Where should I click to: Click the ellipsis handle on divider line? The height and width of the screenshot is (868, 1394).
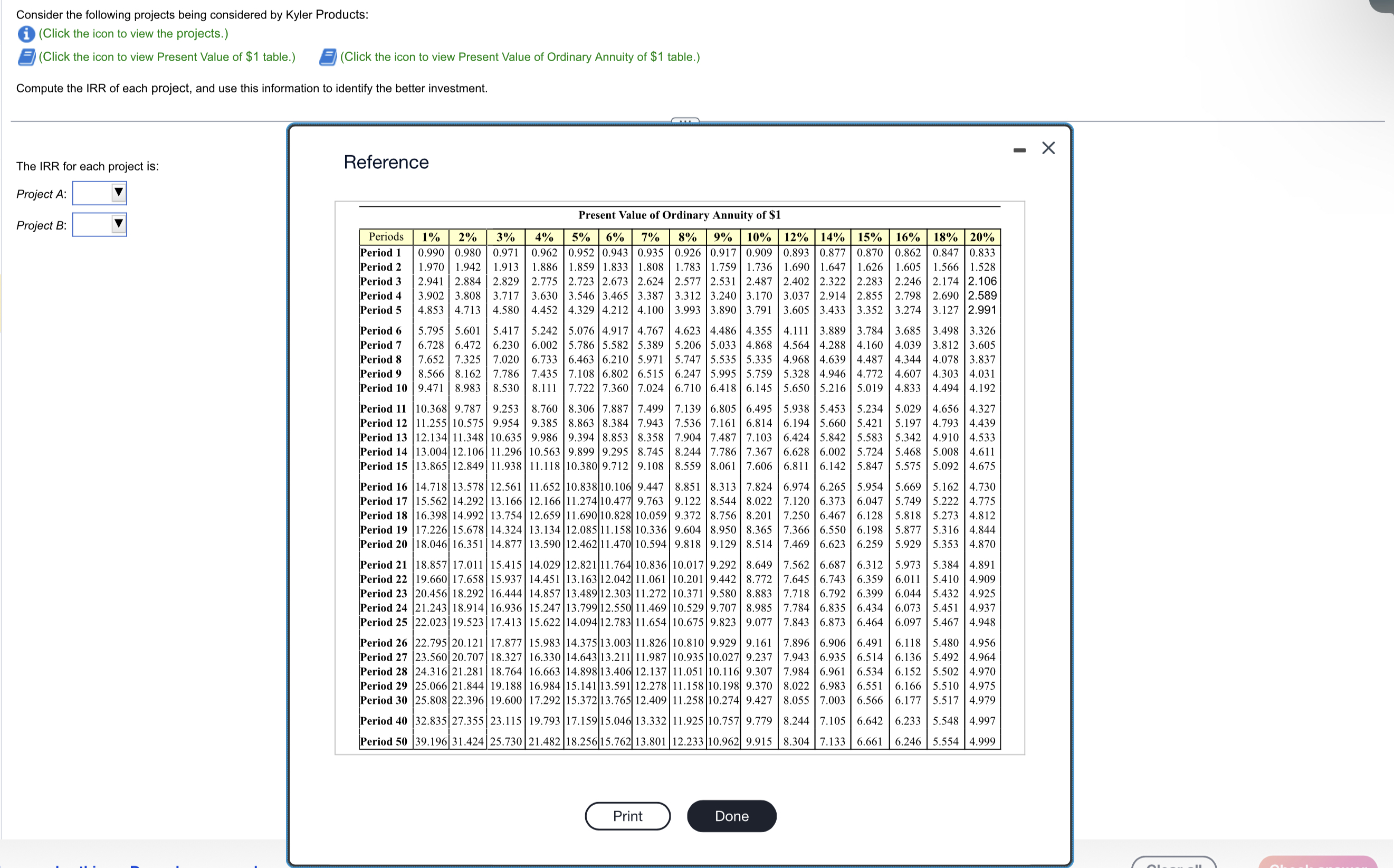[685, 120]
